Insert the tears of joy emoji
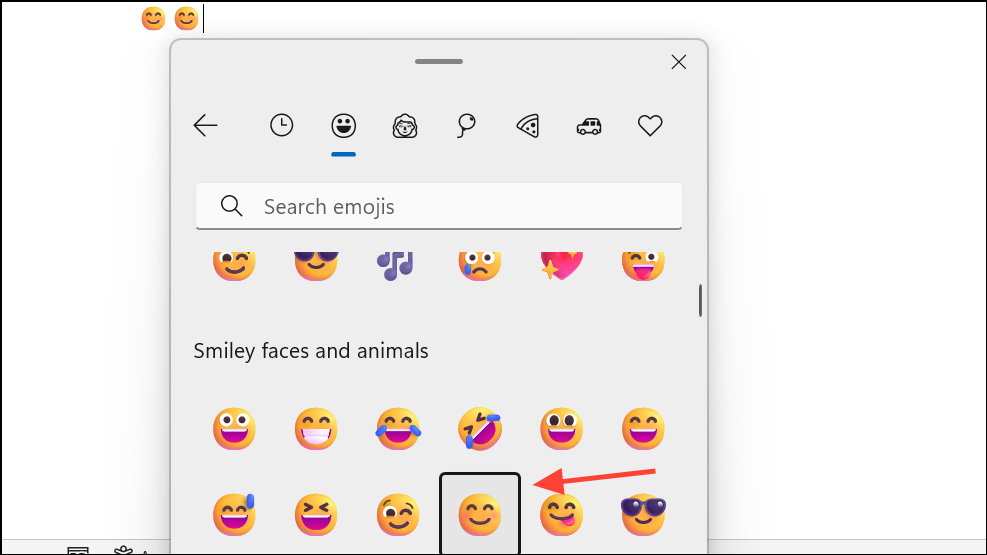This screenshot has height=555, width=987. tap(398, 429)
